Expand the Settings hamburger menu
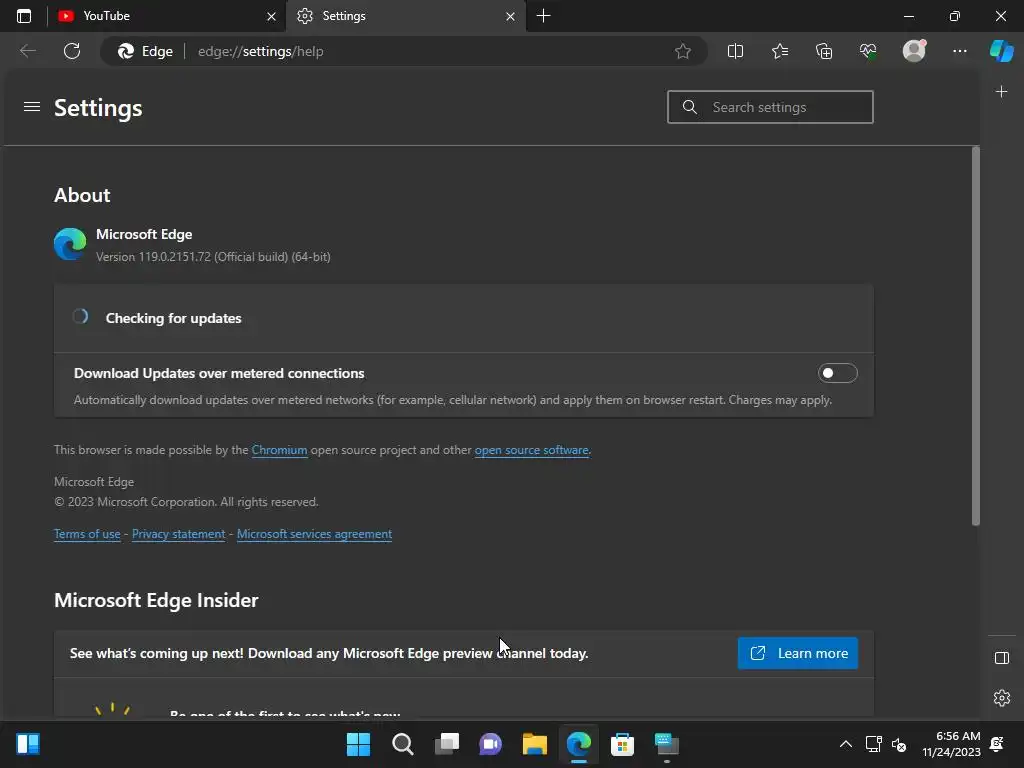This screenshot has width=1024, height=768. (x=32, y=106)
